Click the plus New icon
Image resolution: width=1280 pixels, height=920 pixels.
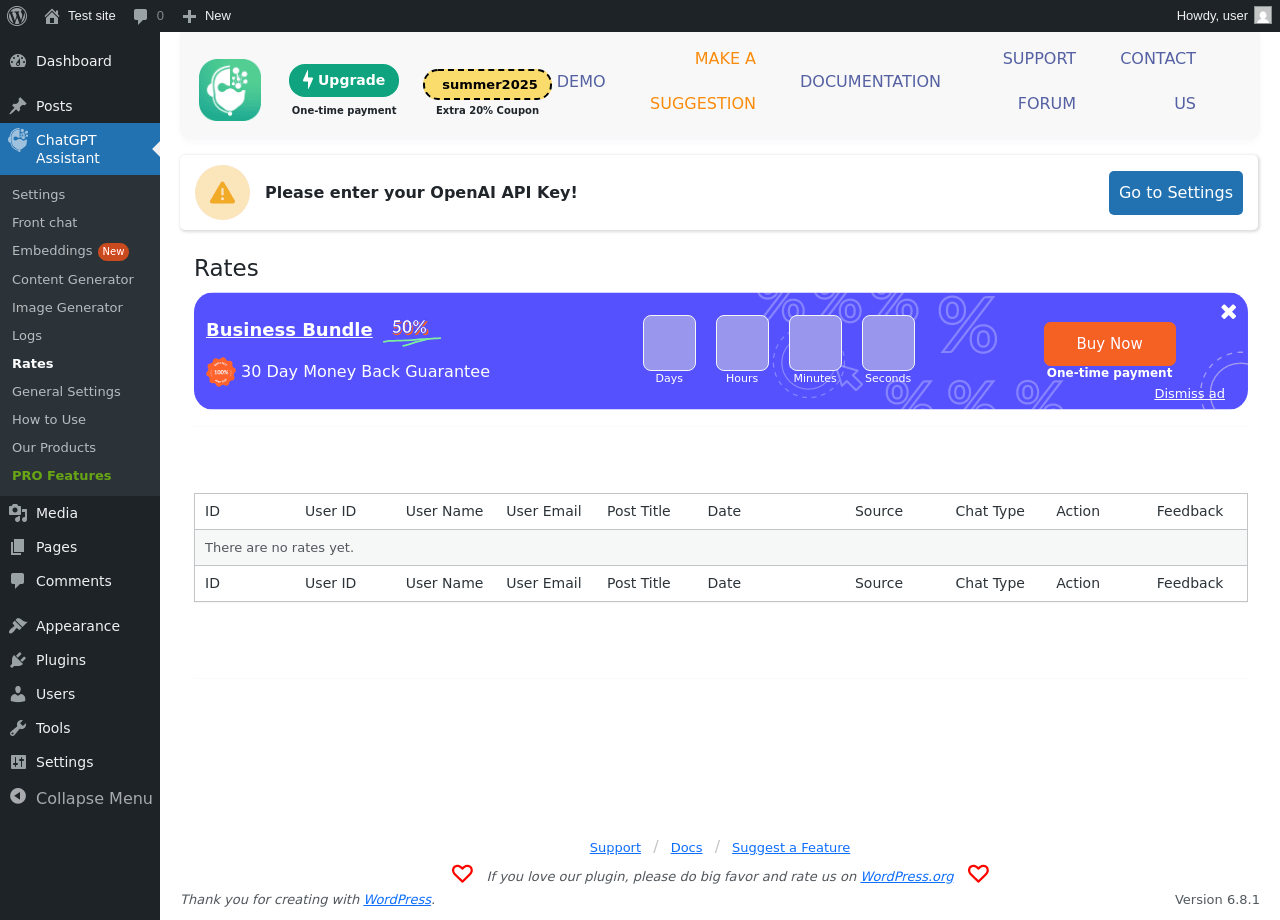click(x=189, y=16)
